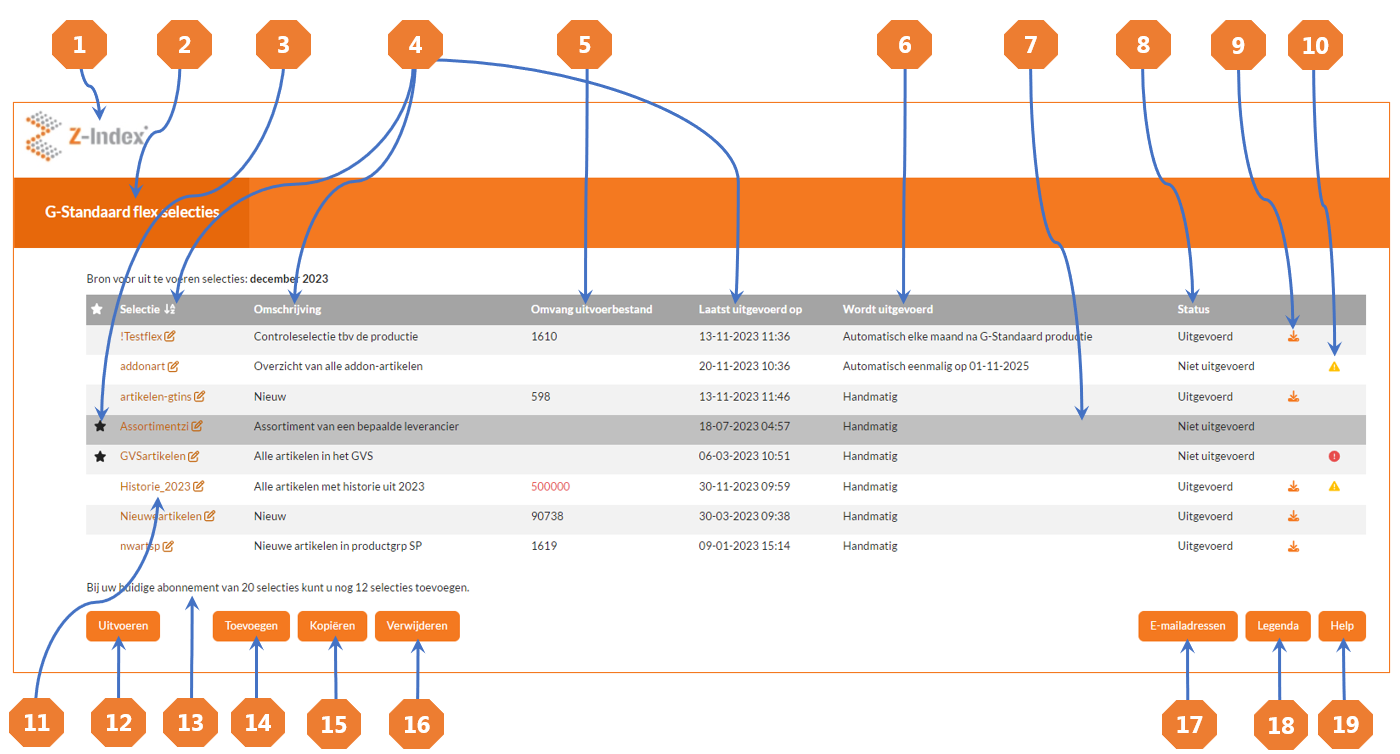Download the nwartsp output file

click(x=1293, y=547)
